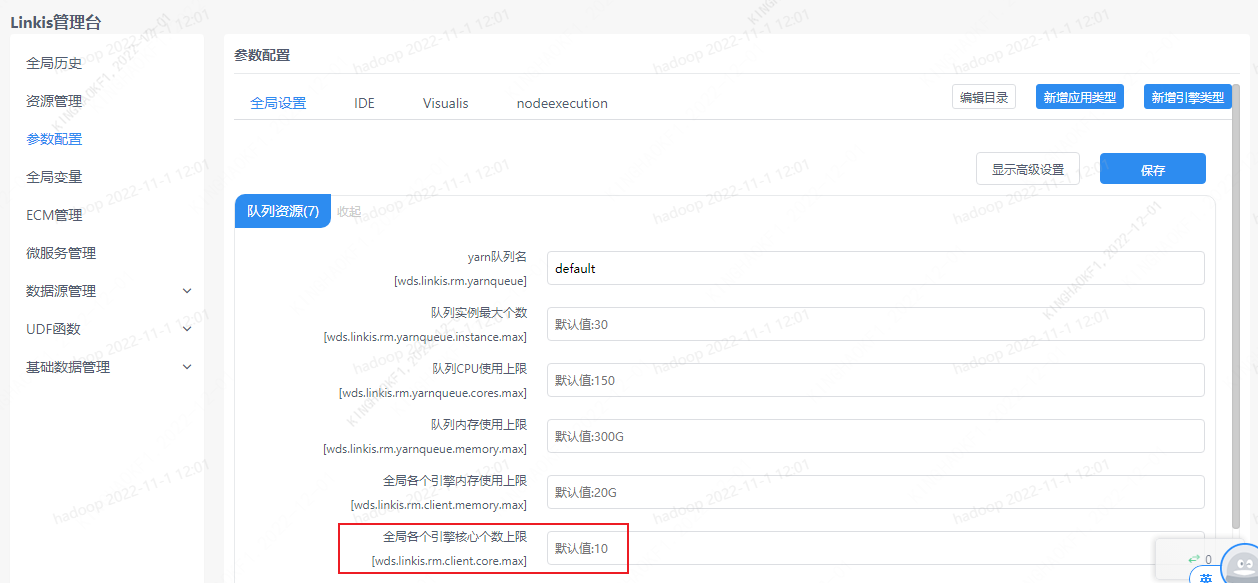This screenshot has width=1258, height=583.
Task: Click the 编辑目录 button
Action: 983,97
